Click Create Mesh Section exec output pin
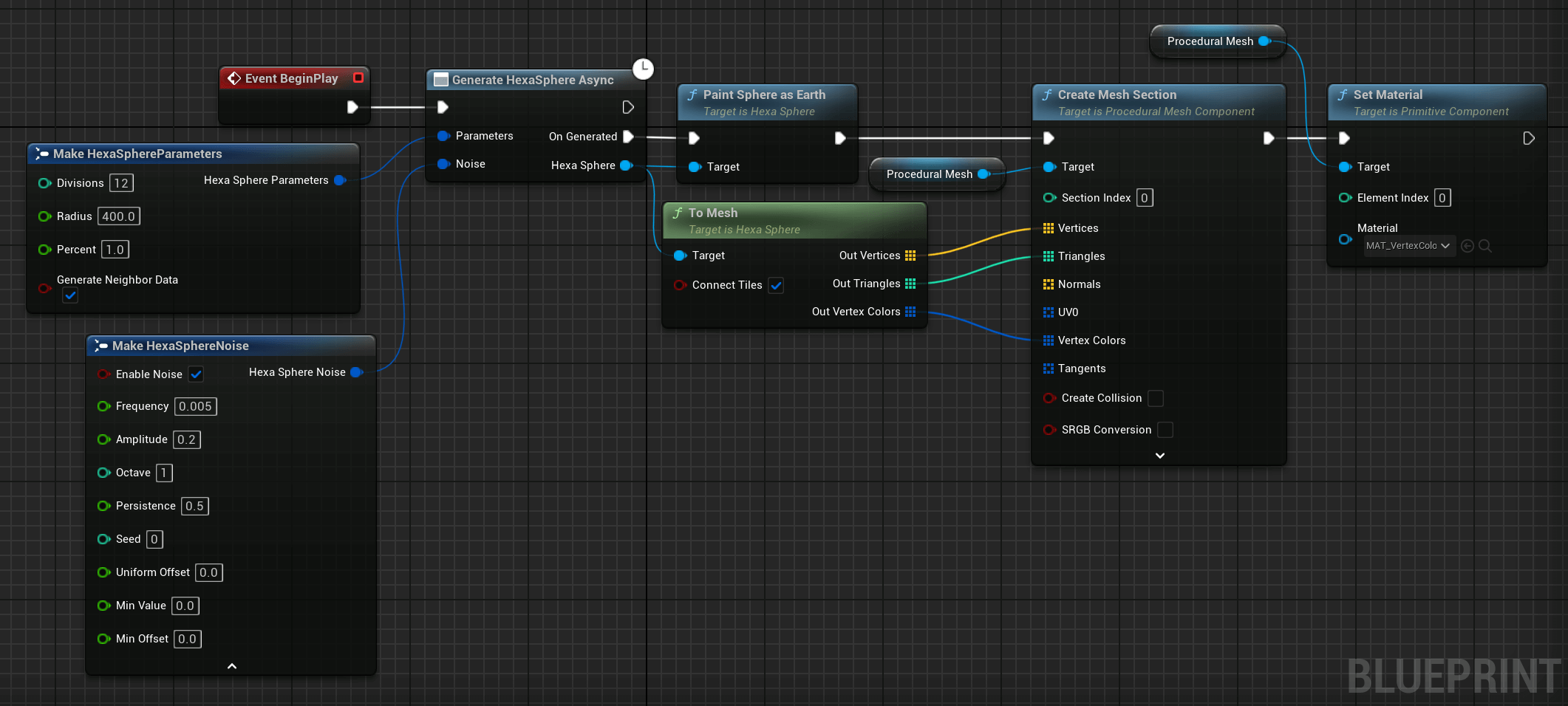The width and height of the screenshot is (1568, 706). 1269,138
